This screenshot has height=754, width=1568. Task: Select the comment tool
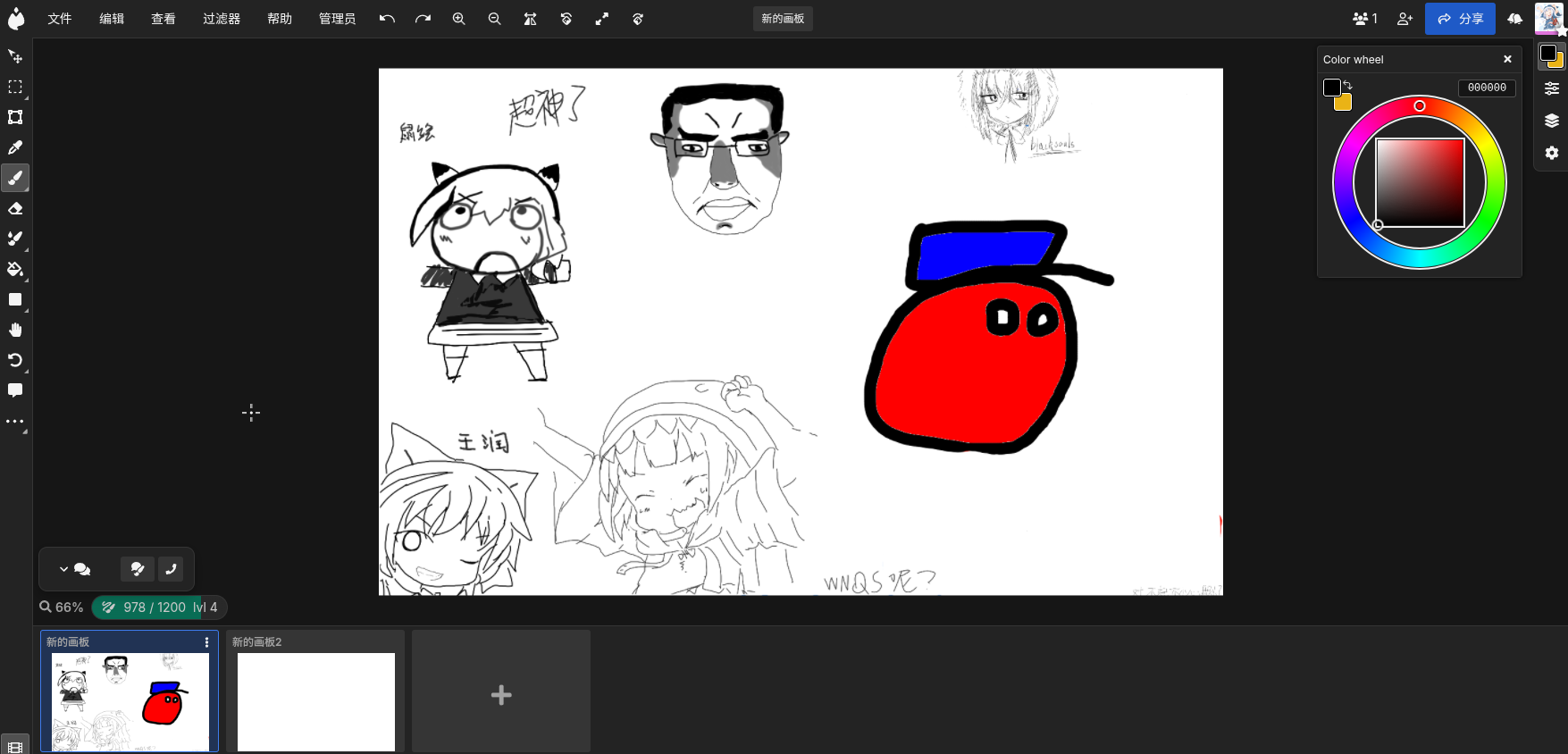click(x=15, y=390)
